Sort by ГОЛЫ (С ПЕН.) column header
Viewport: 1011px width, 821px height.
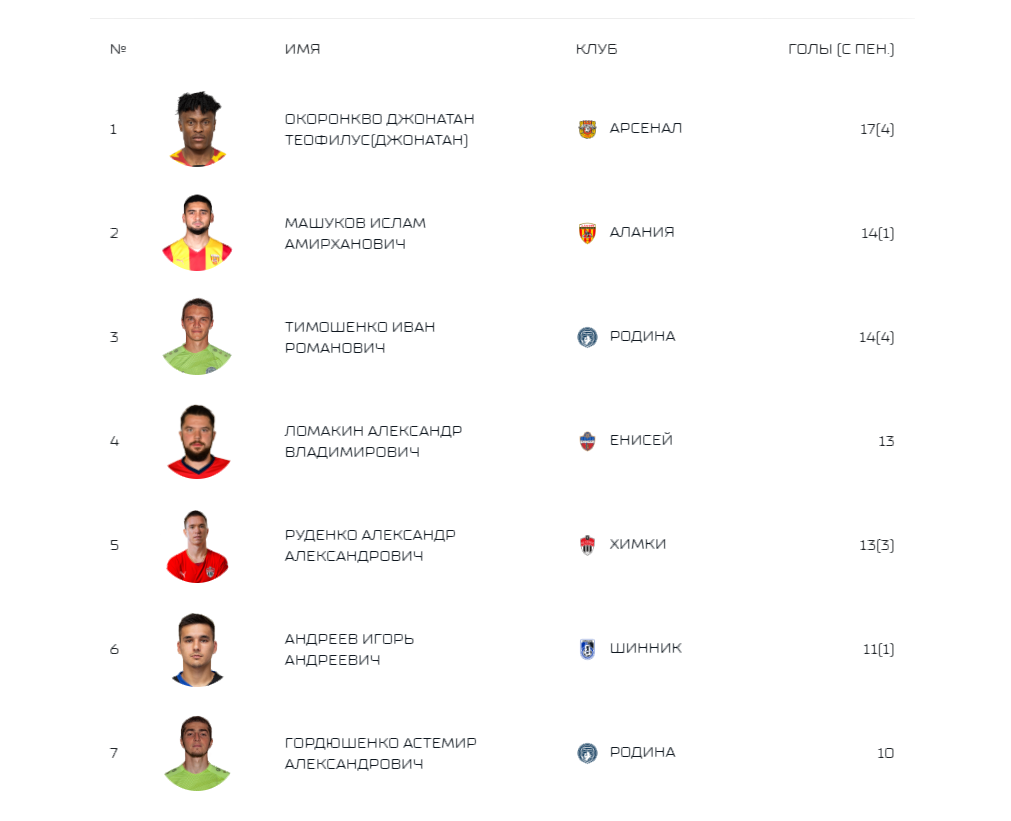click(x=841, y=49)
